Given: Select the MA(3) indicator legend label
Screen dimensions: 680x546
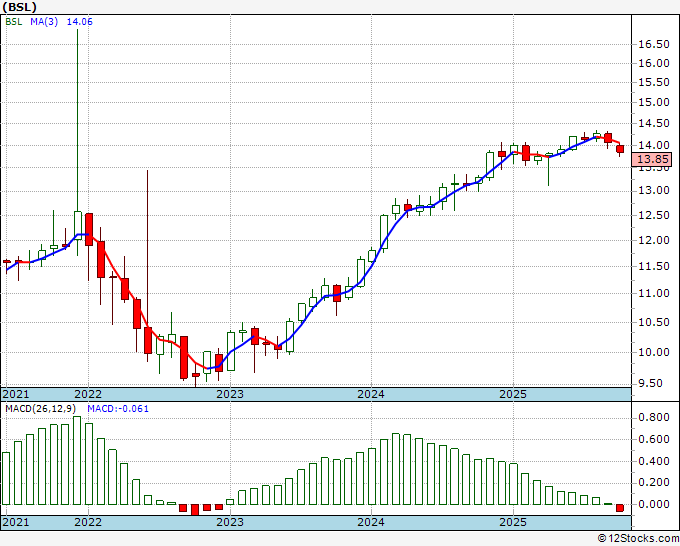Looking at the screenshot, I should click(x=44, y=22).
